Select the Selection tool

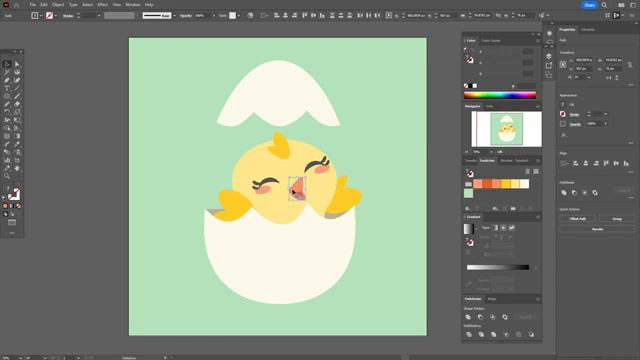7,64
